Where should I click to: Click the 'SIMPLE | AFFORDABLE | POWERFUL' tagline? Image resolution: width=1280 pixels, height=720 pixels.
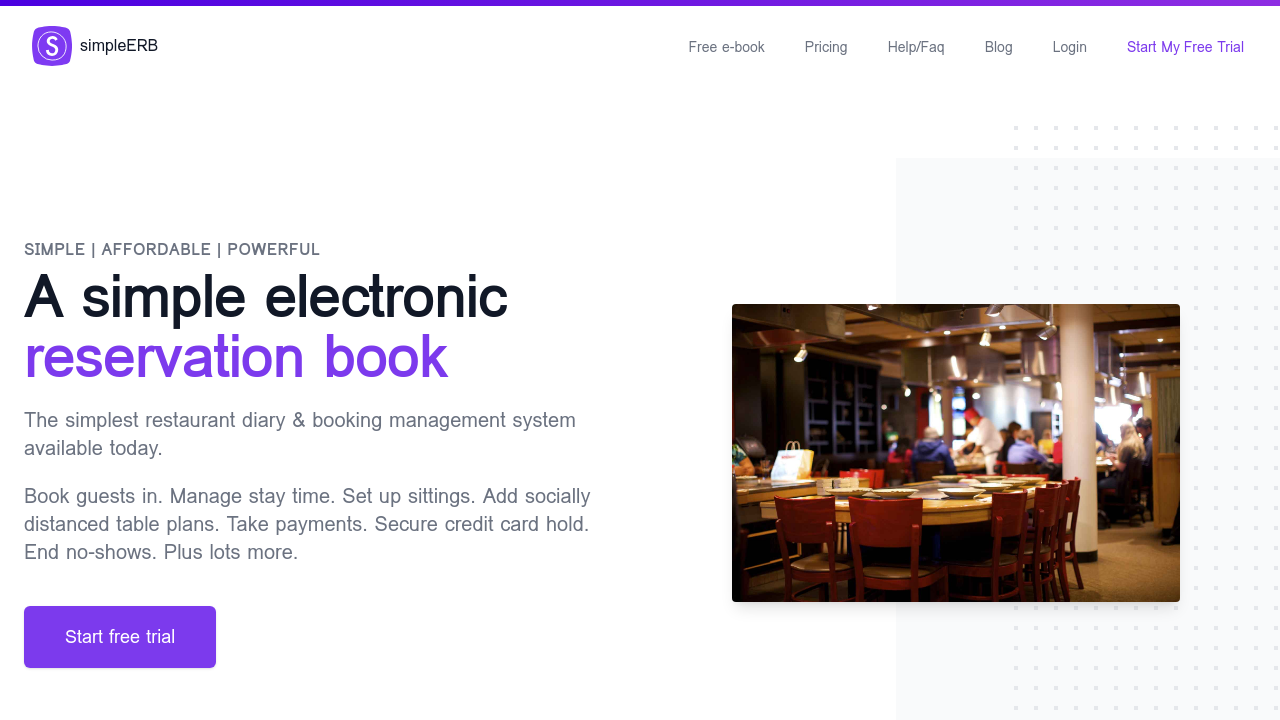(172, 250)
